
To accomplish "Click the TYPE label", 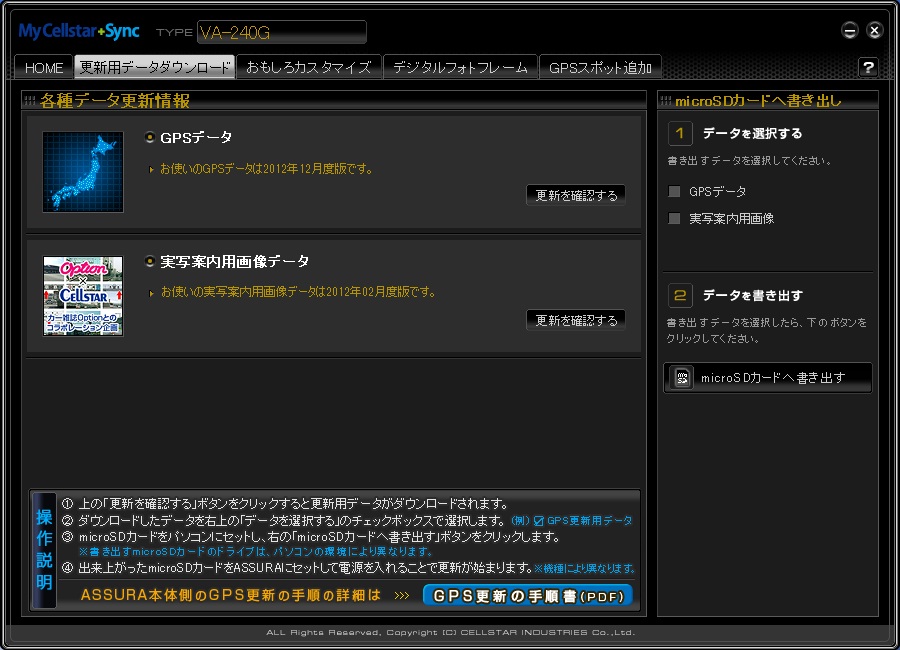I will coord(174,32).
